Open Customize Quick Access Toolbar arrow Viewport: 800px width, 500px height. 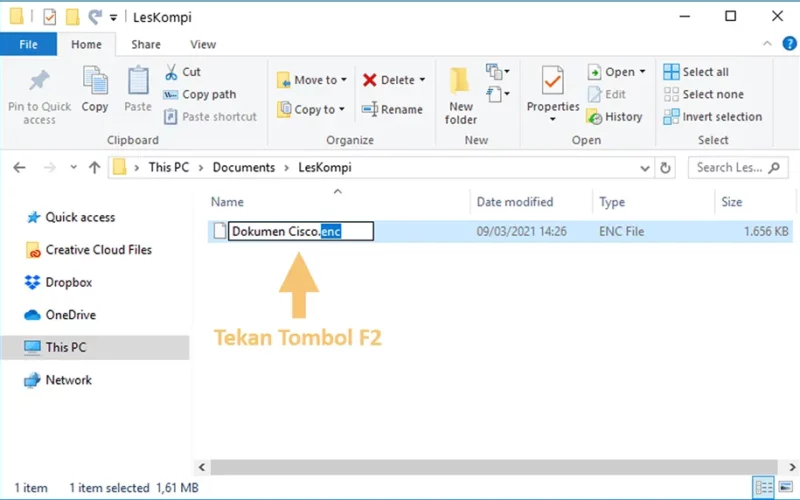coord(113,18)
